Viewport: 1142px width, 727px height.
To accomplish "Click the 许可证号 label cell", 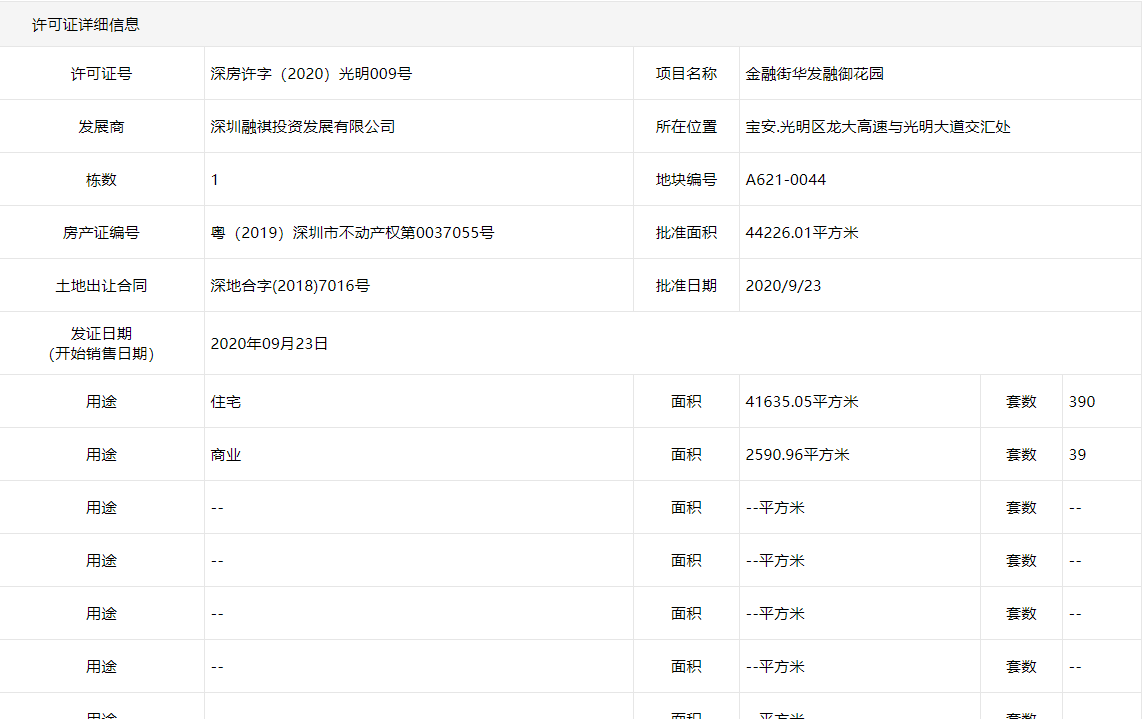I will coord(102,73).
